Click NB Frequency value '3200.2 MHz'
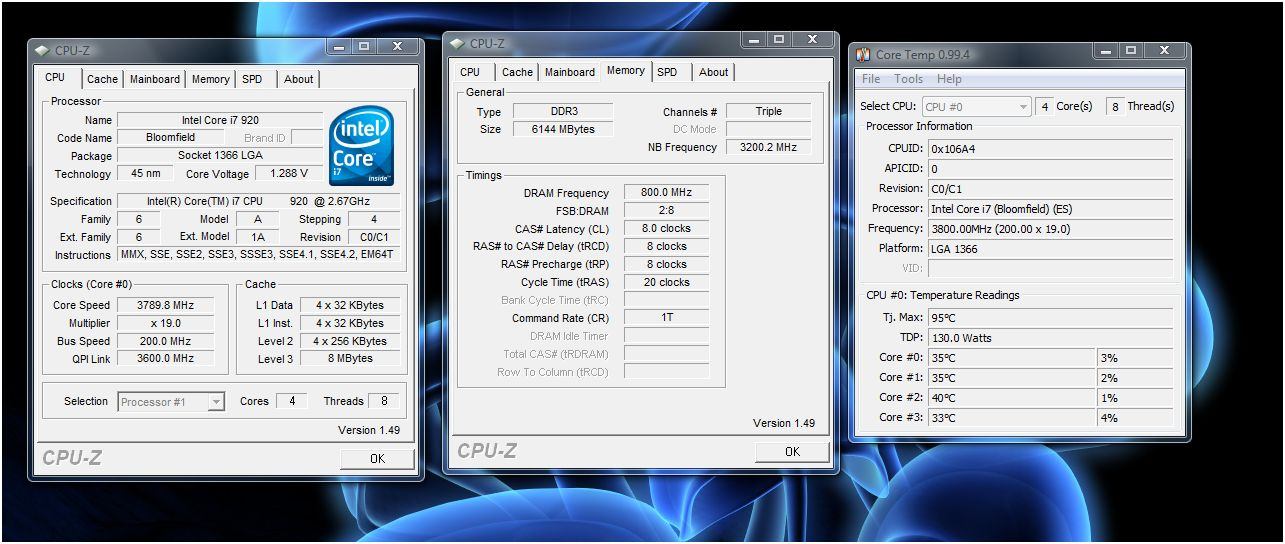 coord(768,147)
